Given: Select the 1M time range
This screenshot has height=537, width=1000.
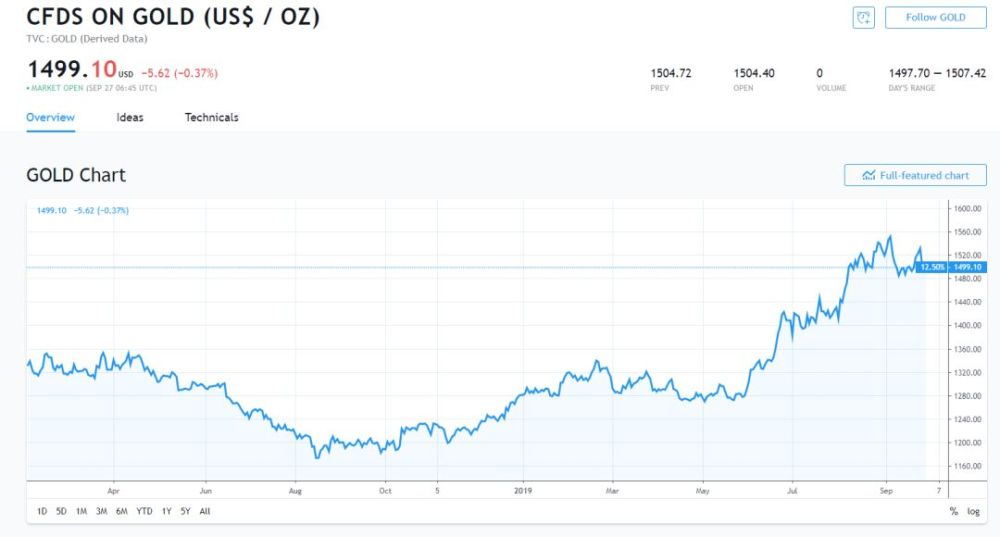Looking at the screenshot, I should 81,511.
